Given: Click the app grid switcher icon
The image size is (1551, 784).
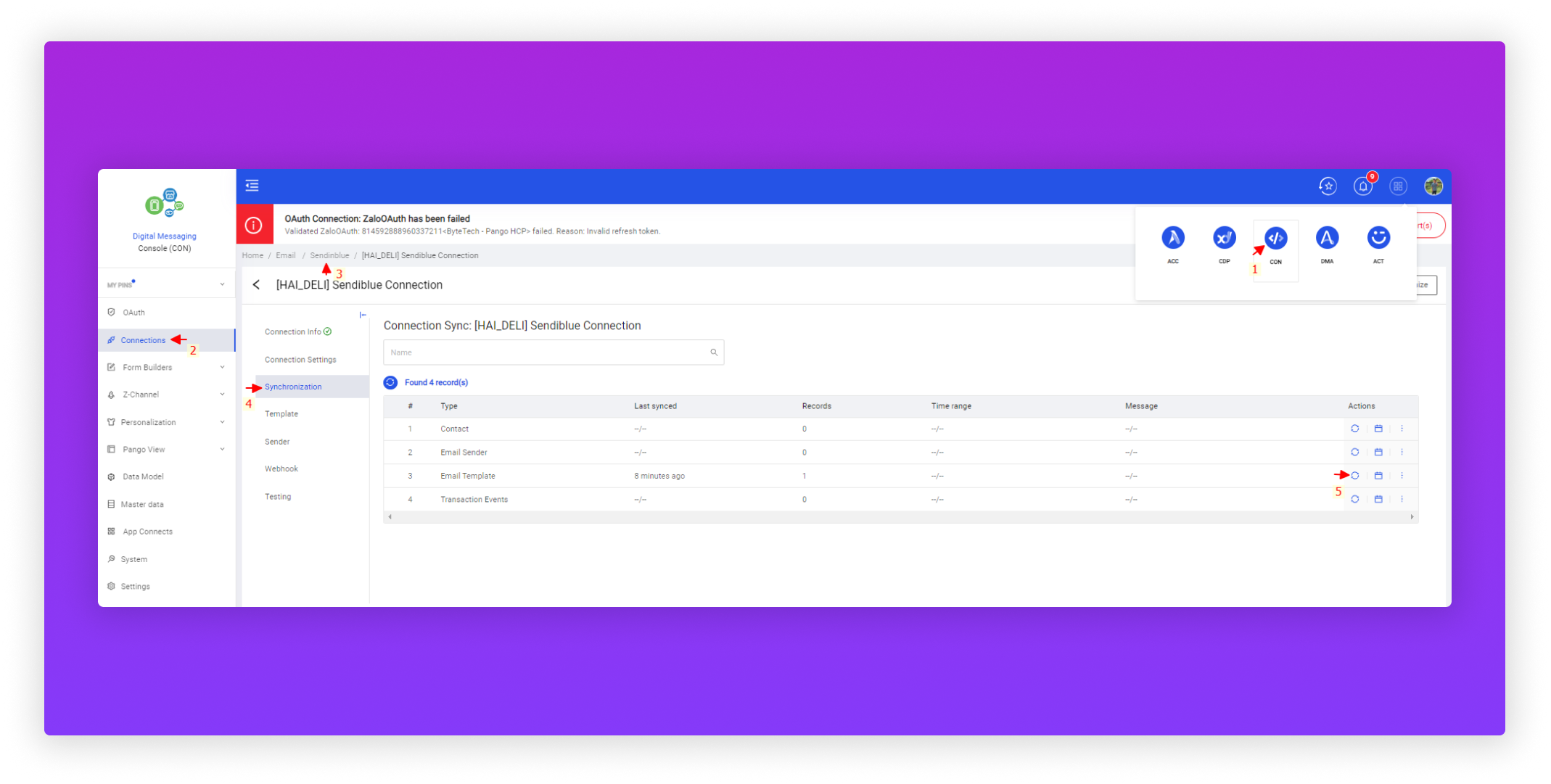Looking at the screenshot, I should 1397,186.
